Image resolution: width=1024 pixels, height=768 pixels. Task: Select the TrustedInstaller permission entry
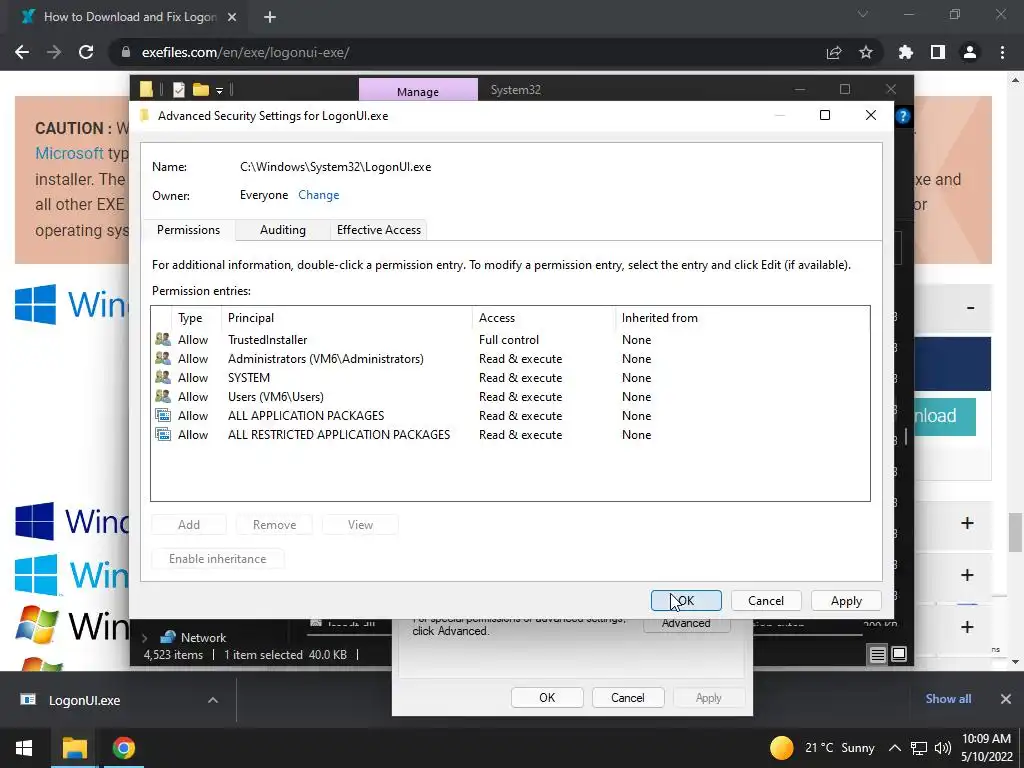[x=509, y=340]
